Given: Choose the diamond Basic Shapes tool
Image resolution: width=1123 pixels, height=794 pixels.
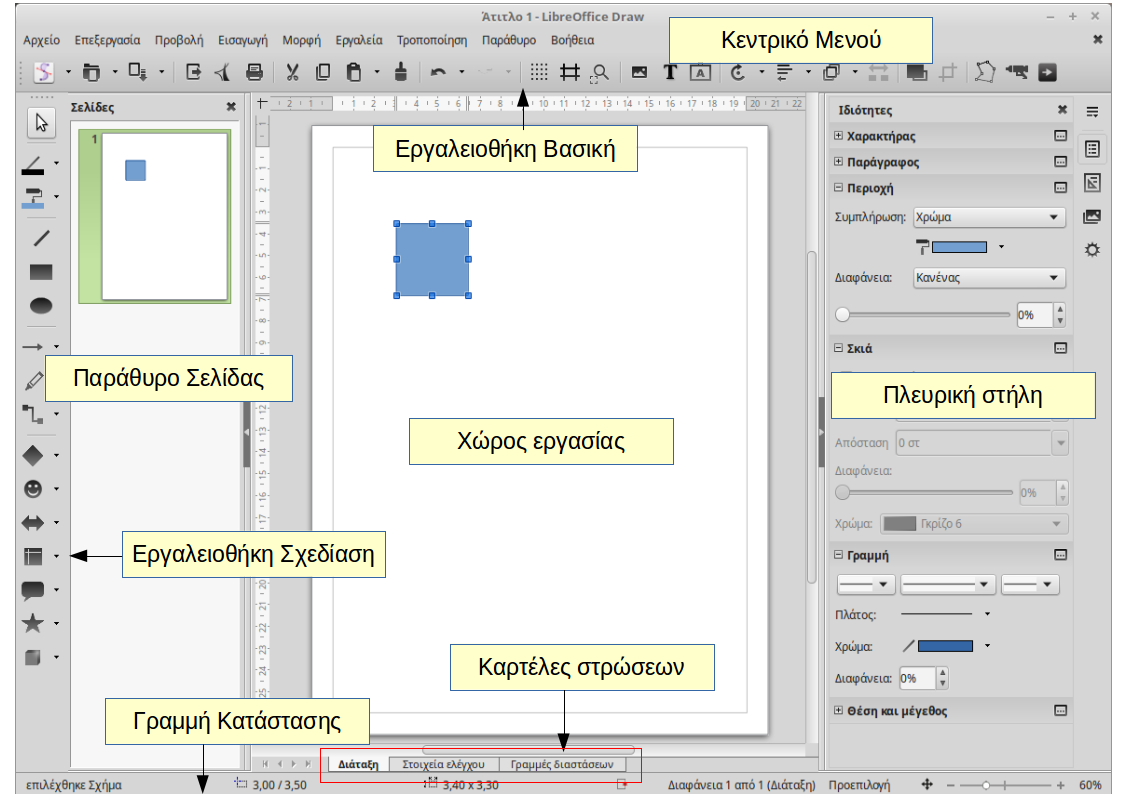Looking at the screenshot, I should pos(33,455).
